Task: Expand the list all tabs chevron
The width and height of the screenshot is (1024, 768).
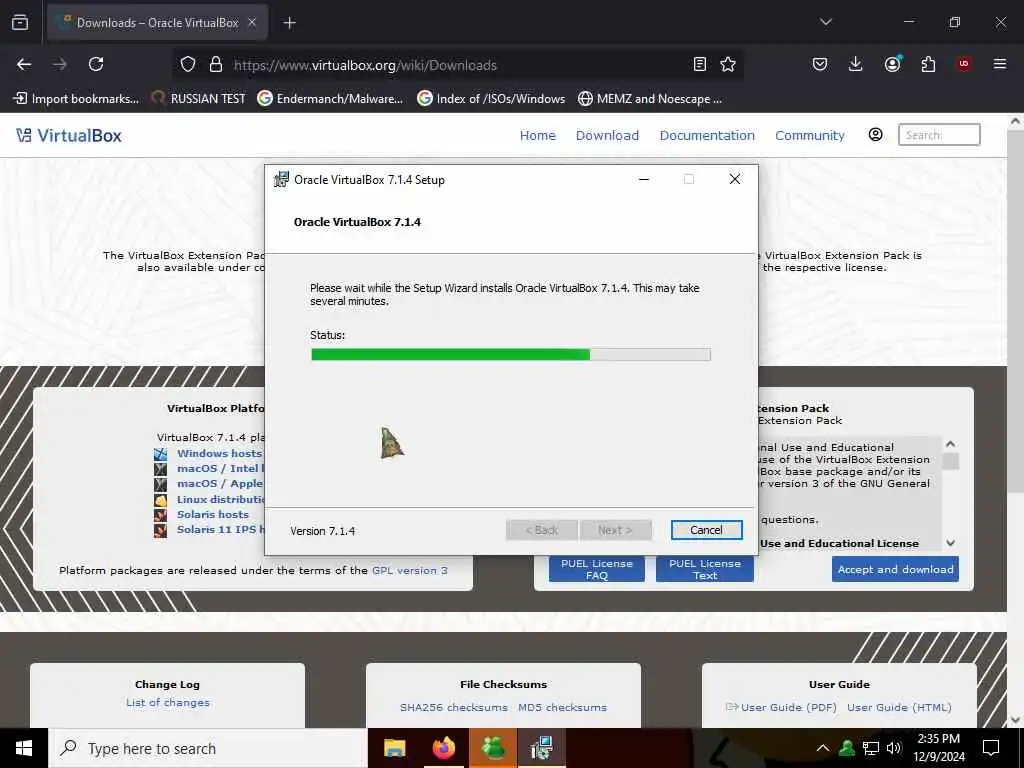Action: click(x=825, y=22)
